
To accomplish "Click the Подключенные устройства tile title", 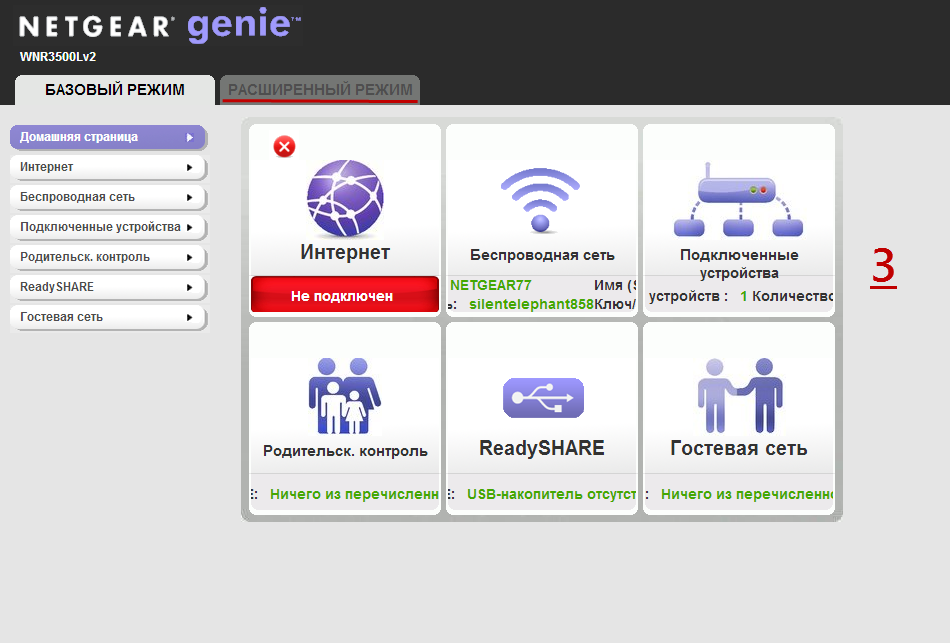I will [x=739, y=264].
